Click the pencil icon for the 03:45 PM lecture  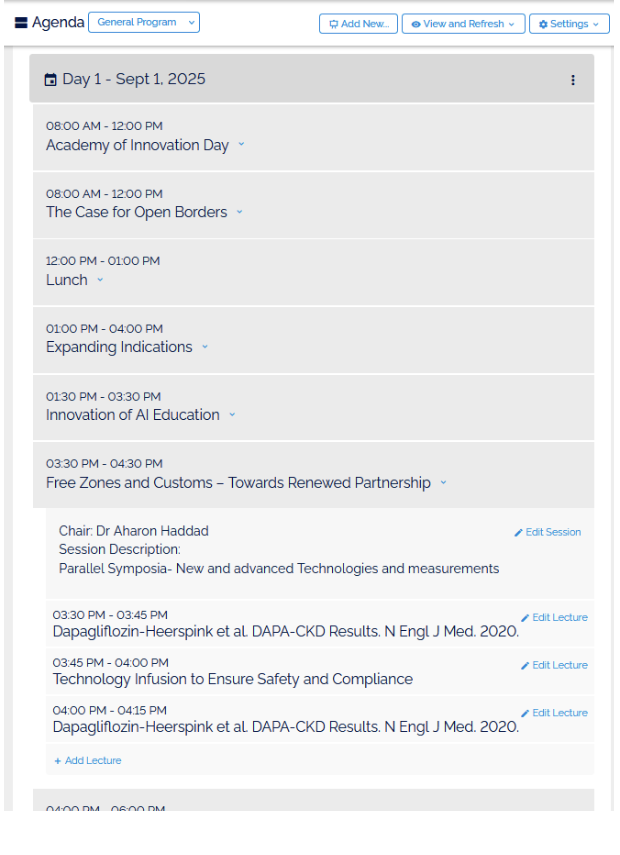tap(525, 666)
